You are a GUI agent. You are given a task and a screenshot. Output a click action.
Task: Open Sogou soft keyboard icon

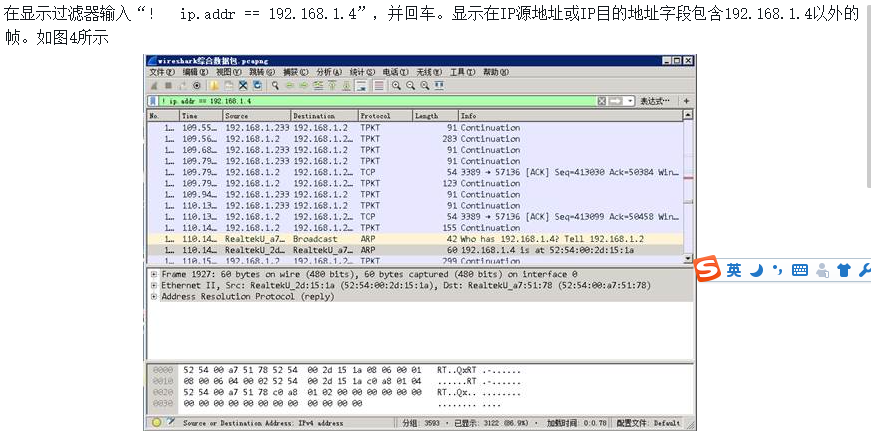click(x=800, y=270)
